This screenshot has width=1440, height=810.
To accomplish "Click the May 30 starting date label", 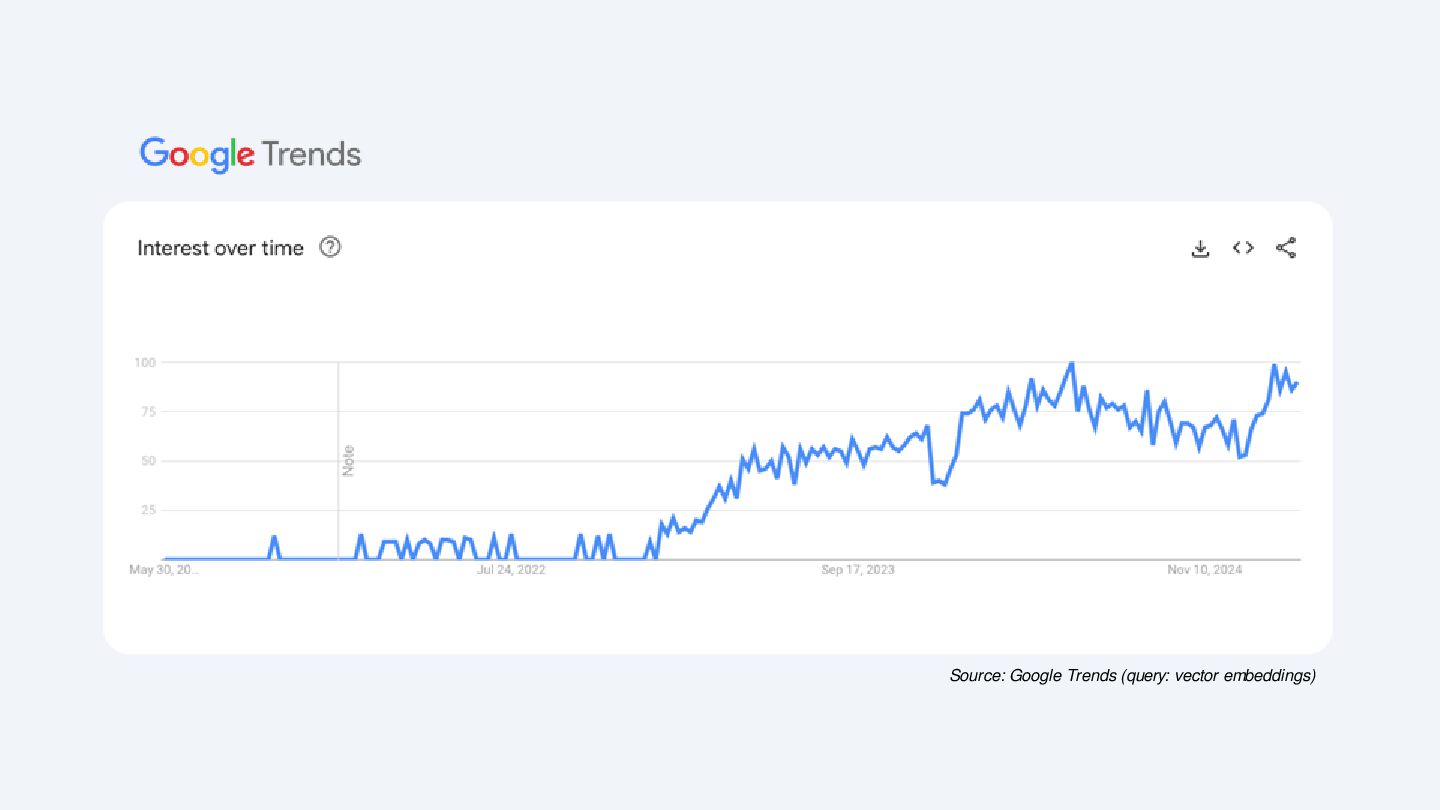I will click(165, 570).
